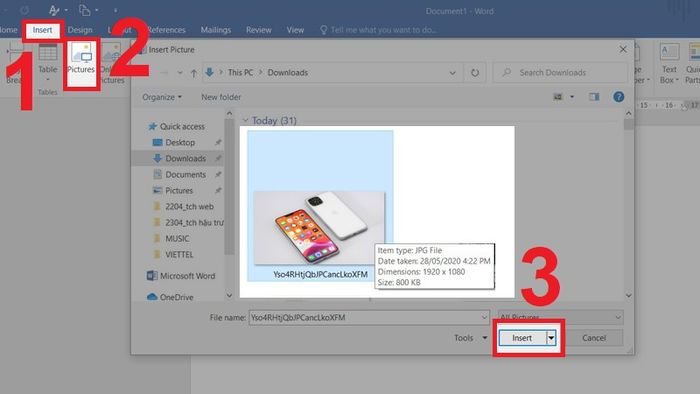This screenshot has width=700, height=394.
Task: Click the Search Downloads box
Action: [x=560, y=72]
